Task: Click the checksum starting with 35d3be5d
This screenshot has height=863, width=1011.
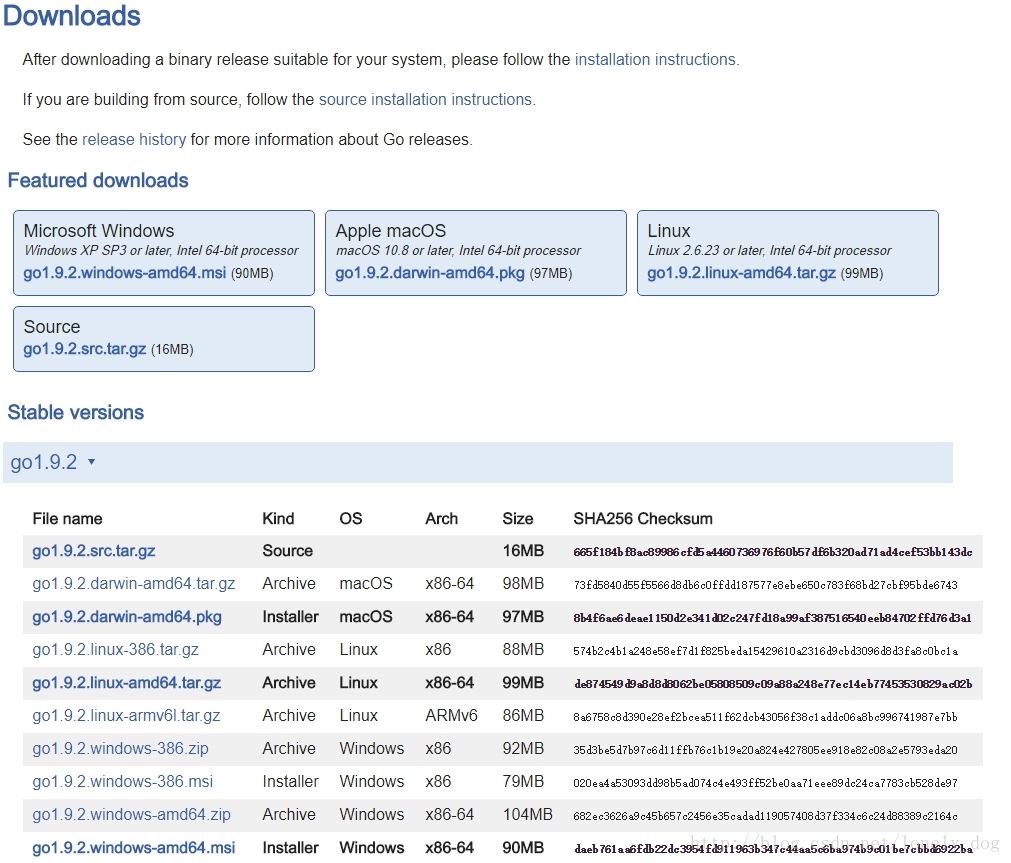Action: pyautogui.click(x=765, y=749)
